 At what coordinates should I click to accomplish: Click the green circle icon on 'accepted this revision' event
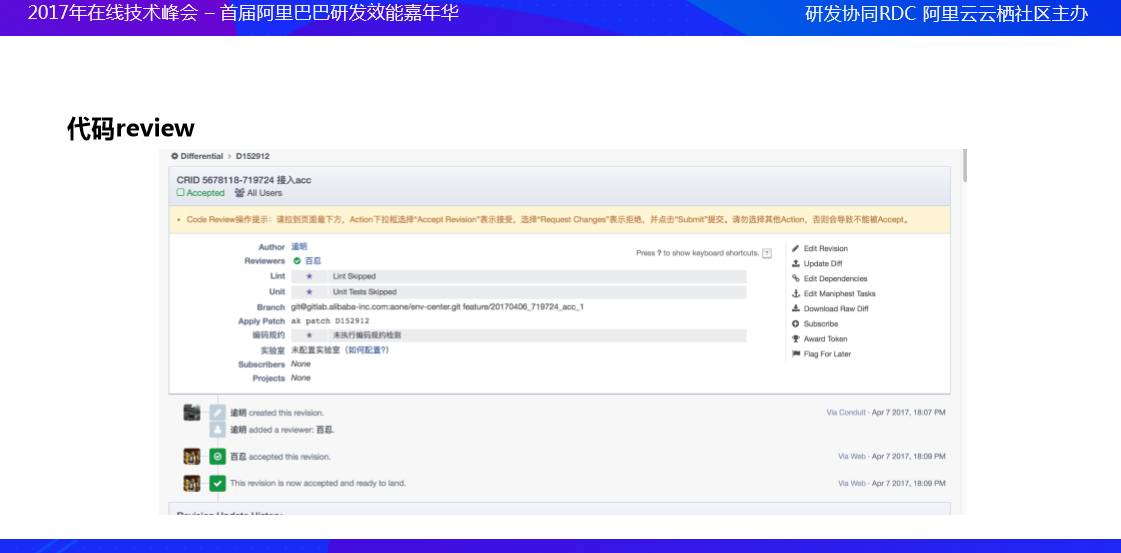point(217,457)
